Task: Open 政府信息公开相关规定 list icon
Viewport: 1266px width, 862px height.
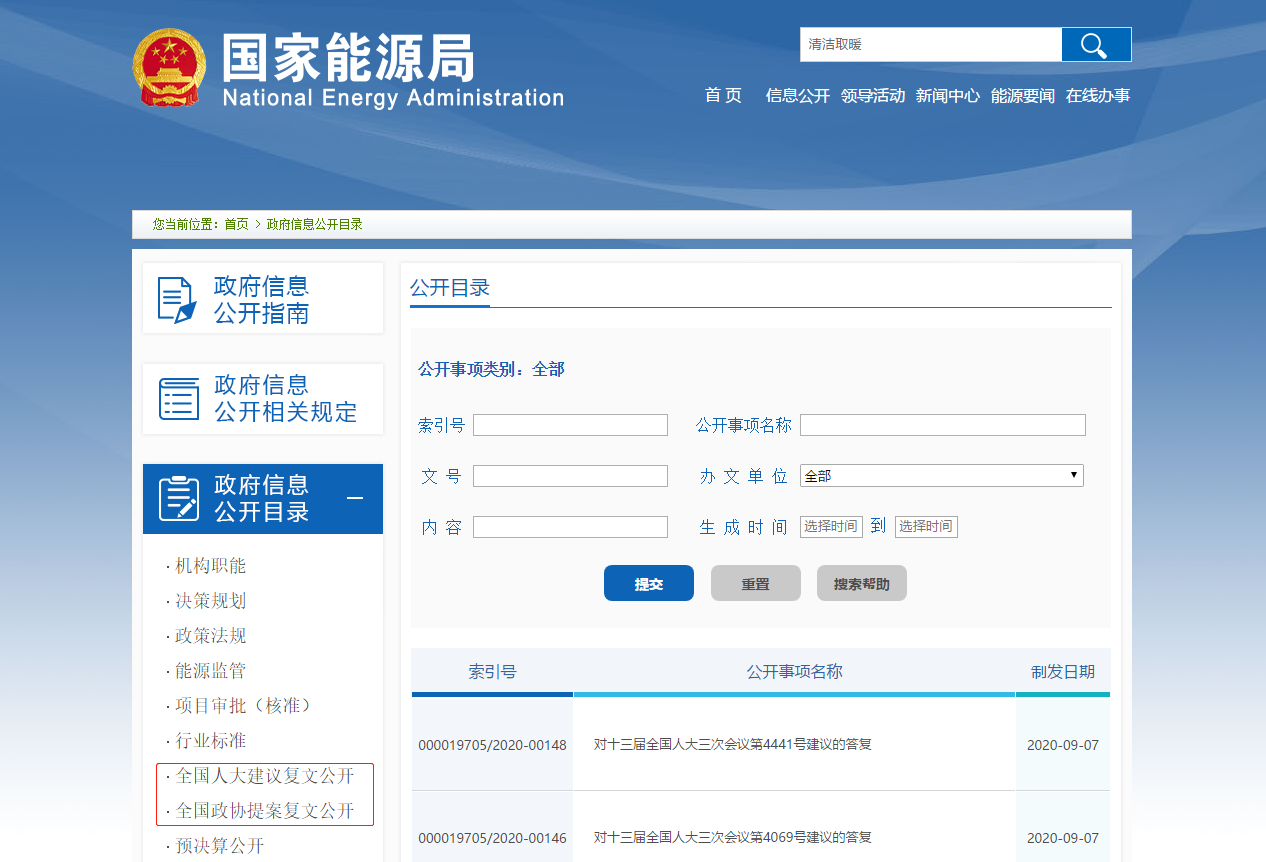Action: click(179, 399)
